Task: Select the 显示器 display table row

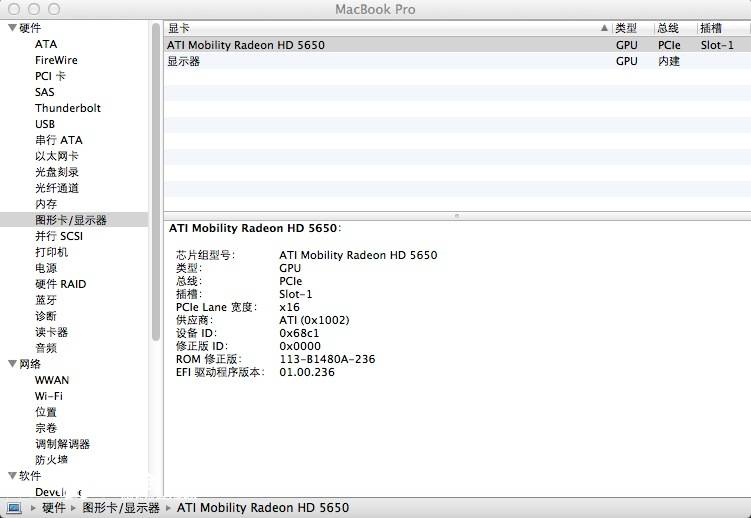Action: pyautogui.click(x=457, y=61)
